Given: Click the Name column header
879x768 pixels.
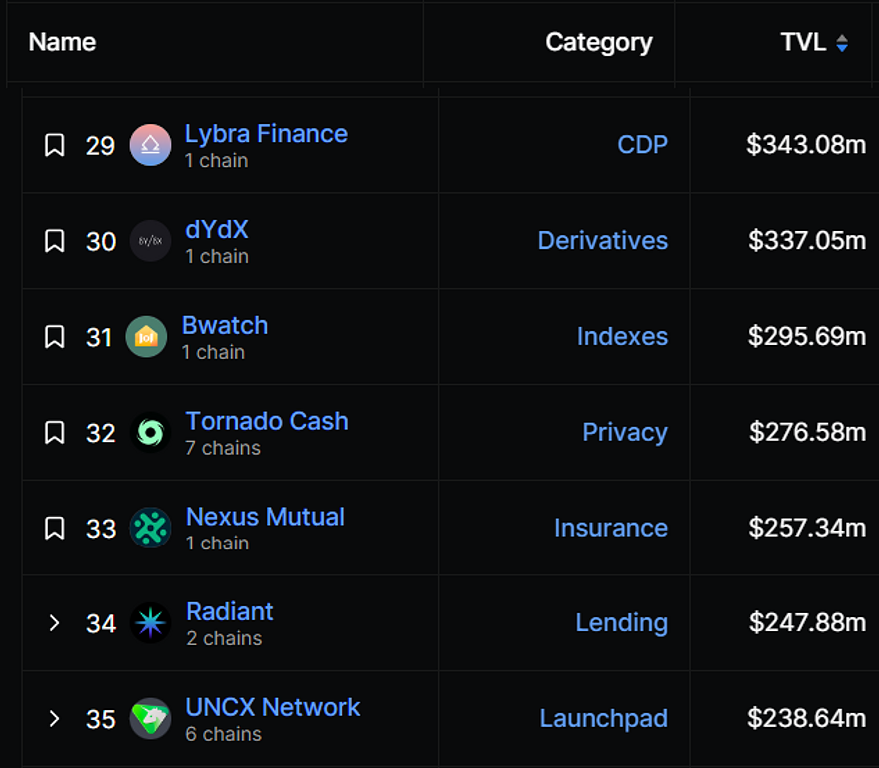Looking at the screenshot, I should [x=62, y=42].
